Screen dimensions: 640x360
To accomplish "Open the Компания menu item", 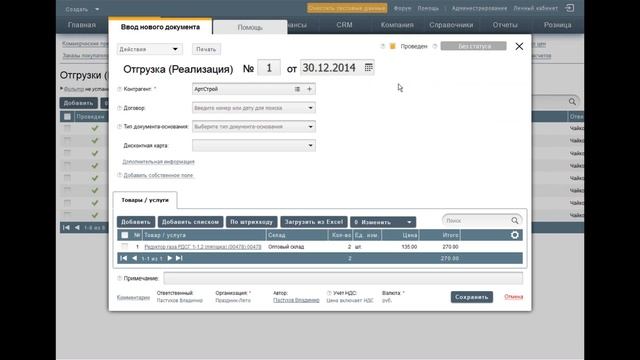I will tap(397, 25).
